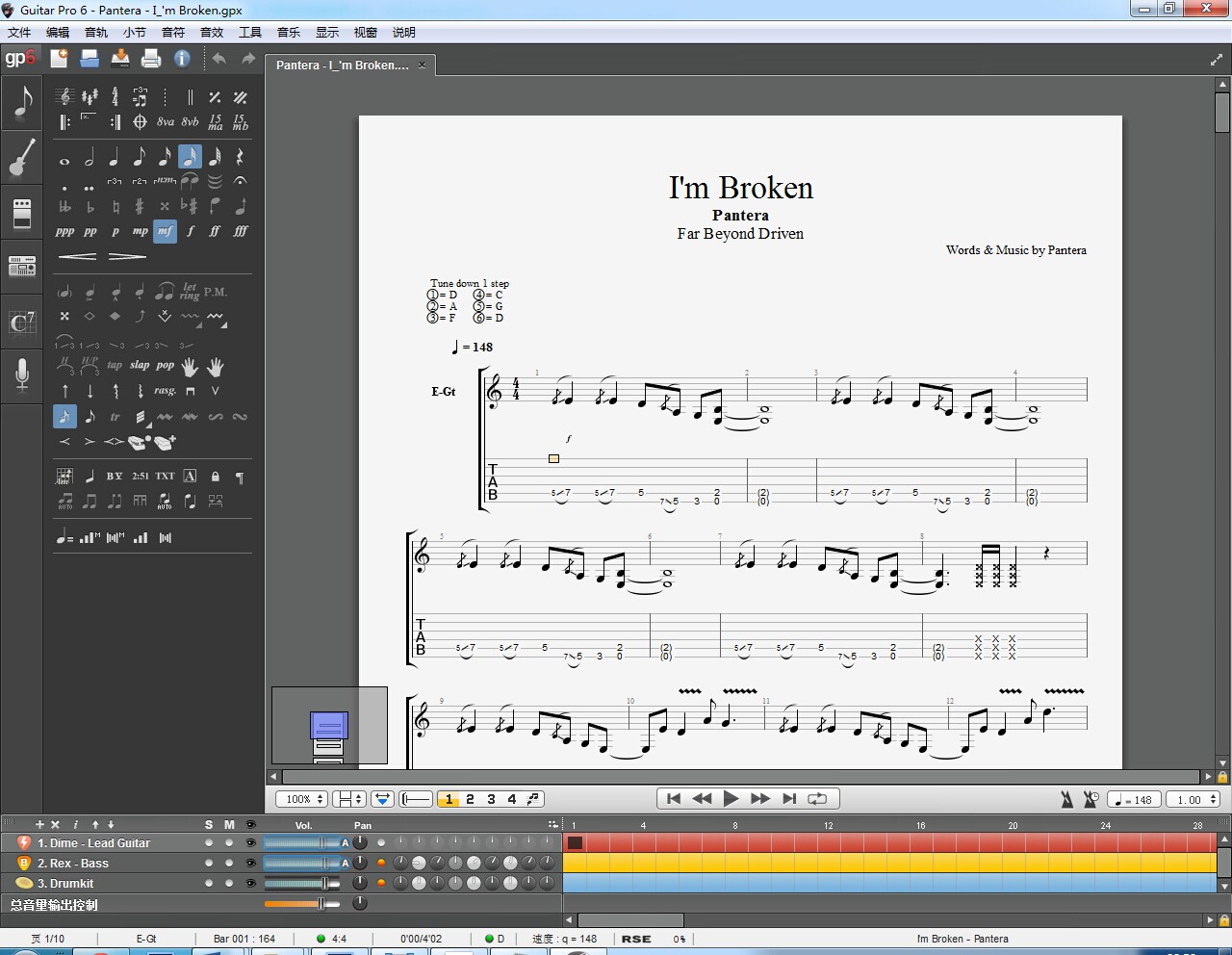
Task: Adjust the master output volume slider
Action: (302, 904)
